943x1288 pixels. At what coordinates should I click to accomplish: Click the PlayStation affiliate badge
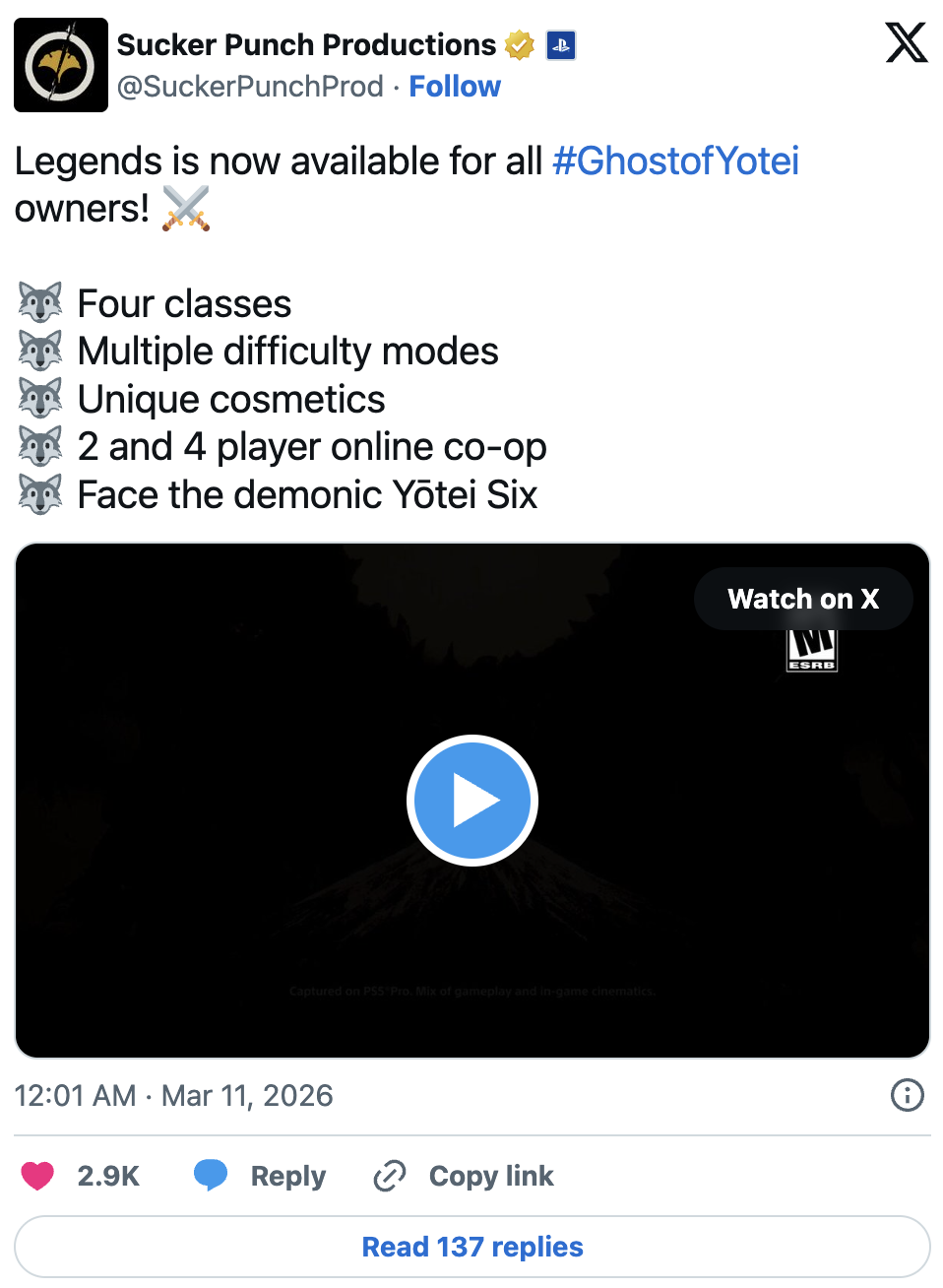click(x=561, y=45)
